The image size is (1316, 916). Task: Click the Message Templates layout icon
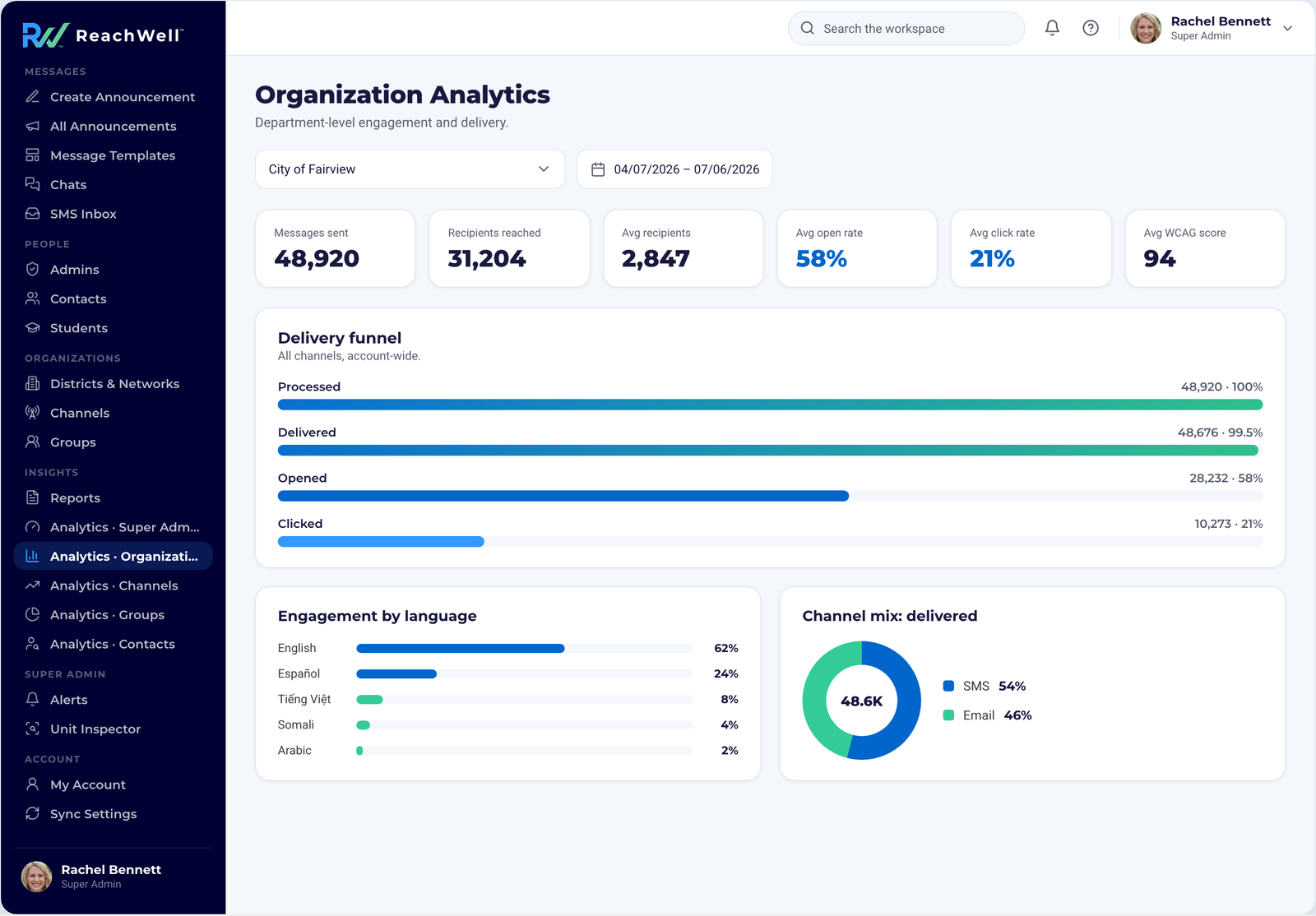point(33,155)
